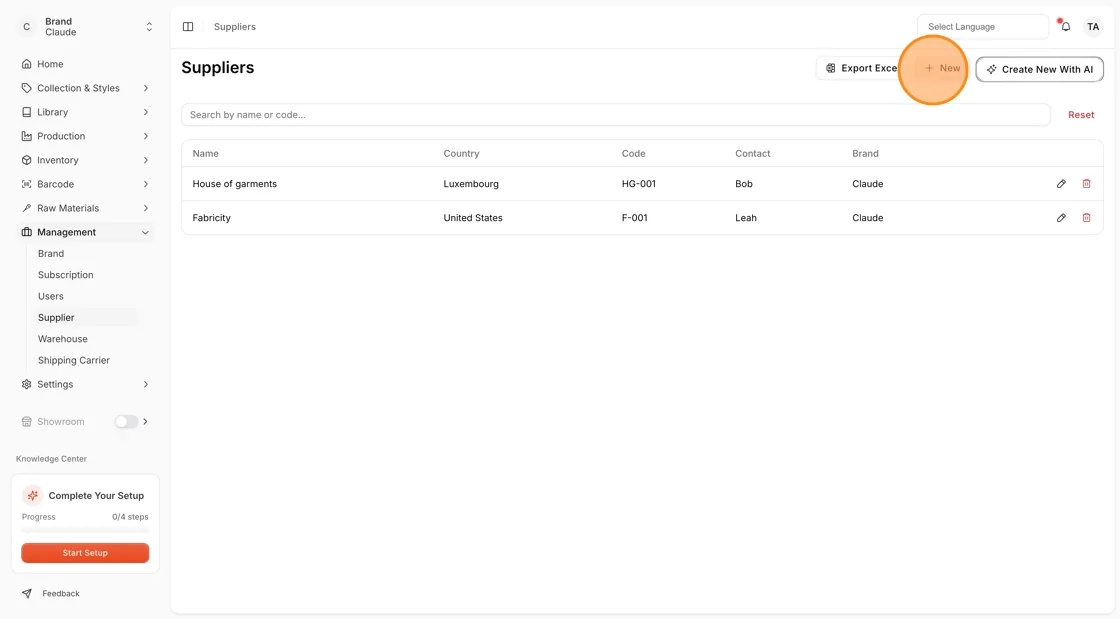The image size is (1120, 619).
Task: Open Subscription under Management
Action: coord(66,275)
